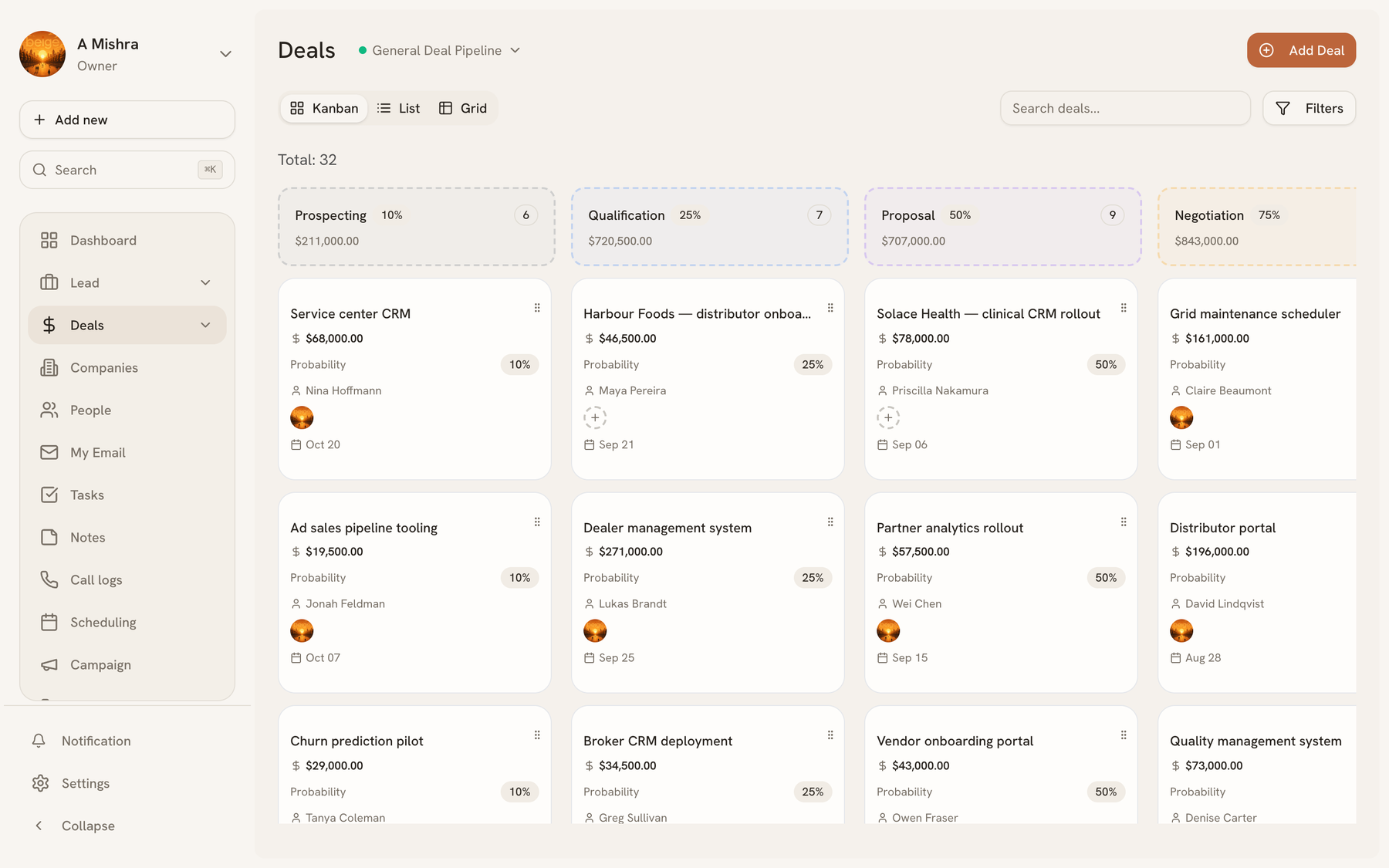Click the $843,000.00 Negotiation total
The width and height of the screenshot is (1389, 868).
pos(1206,241)
